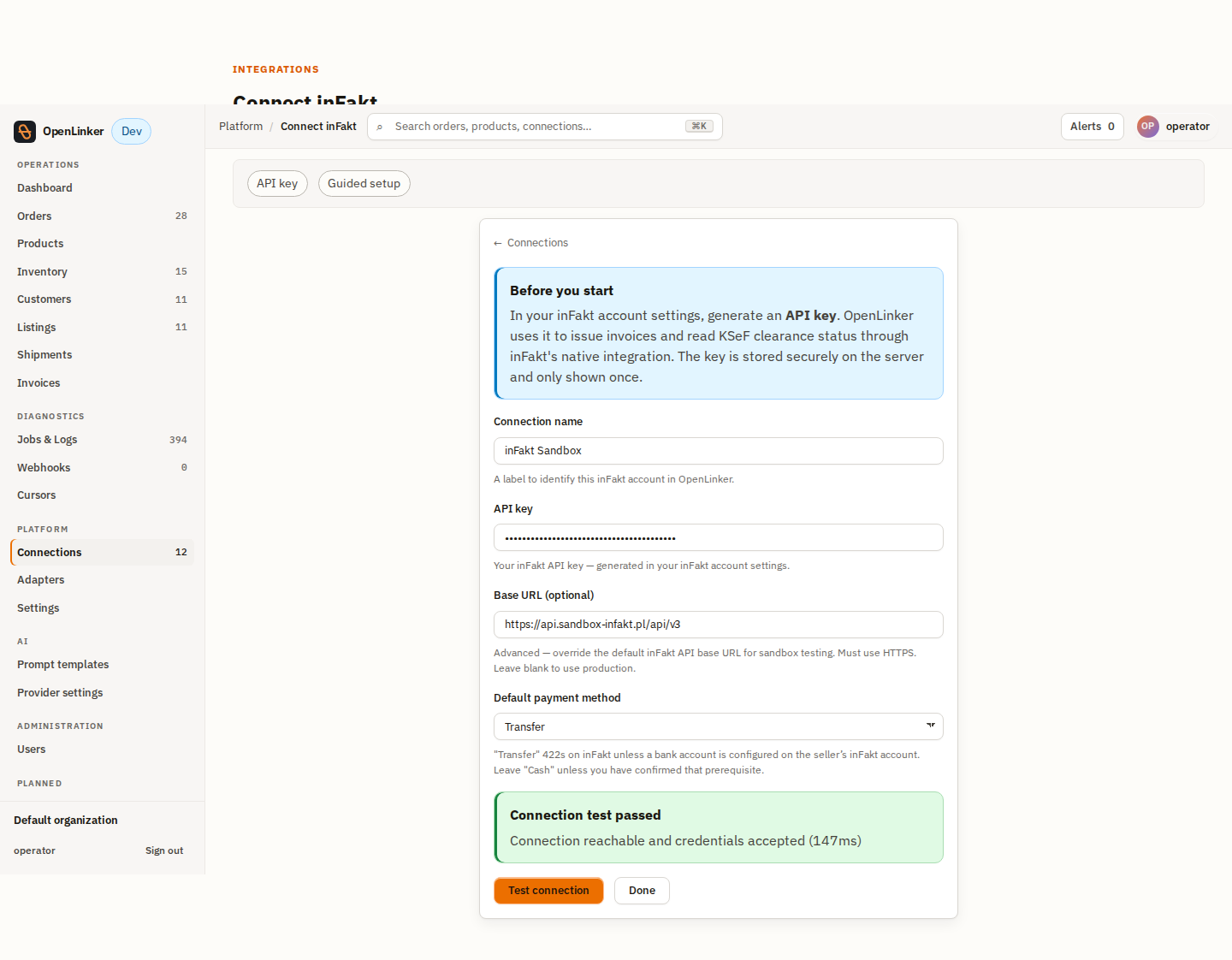Viewport: 1232px width, 960px height.
Task: Open Provider settings
Action: (103, 692)
